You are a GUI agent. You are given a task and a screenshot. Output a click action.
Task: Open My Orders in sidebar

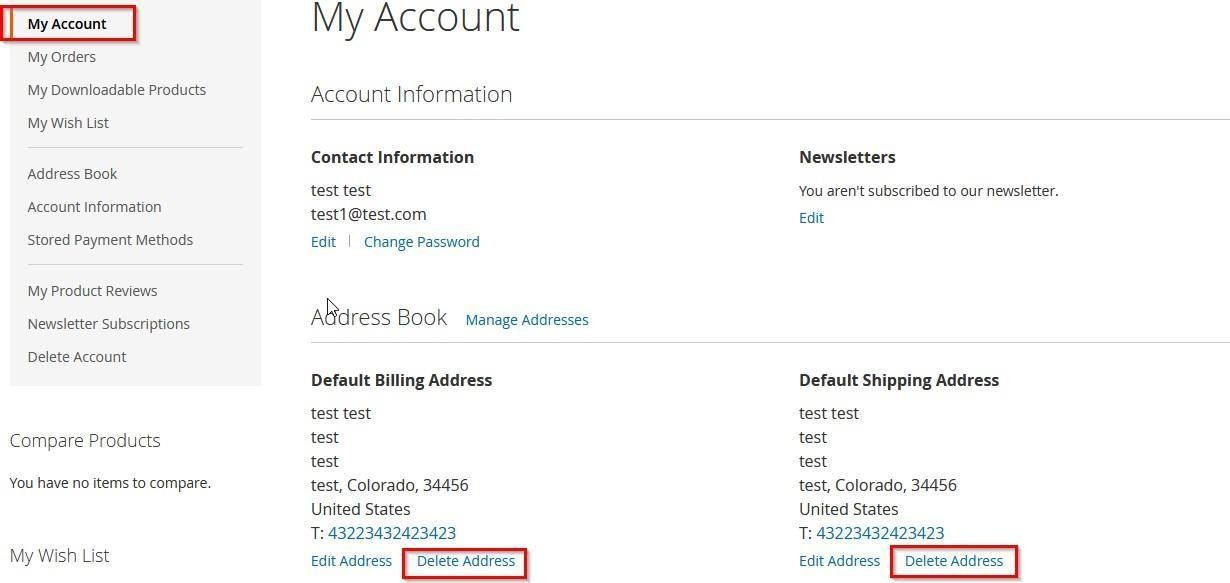[x=61, y=57]
